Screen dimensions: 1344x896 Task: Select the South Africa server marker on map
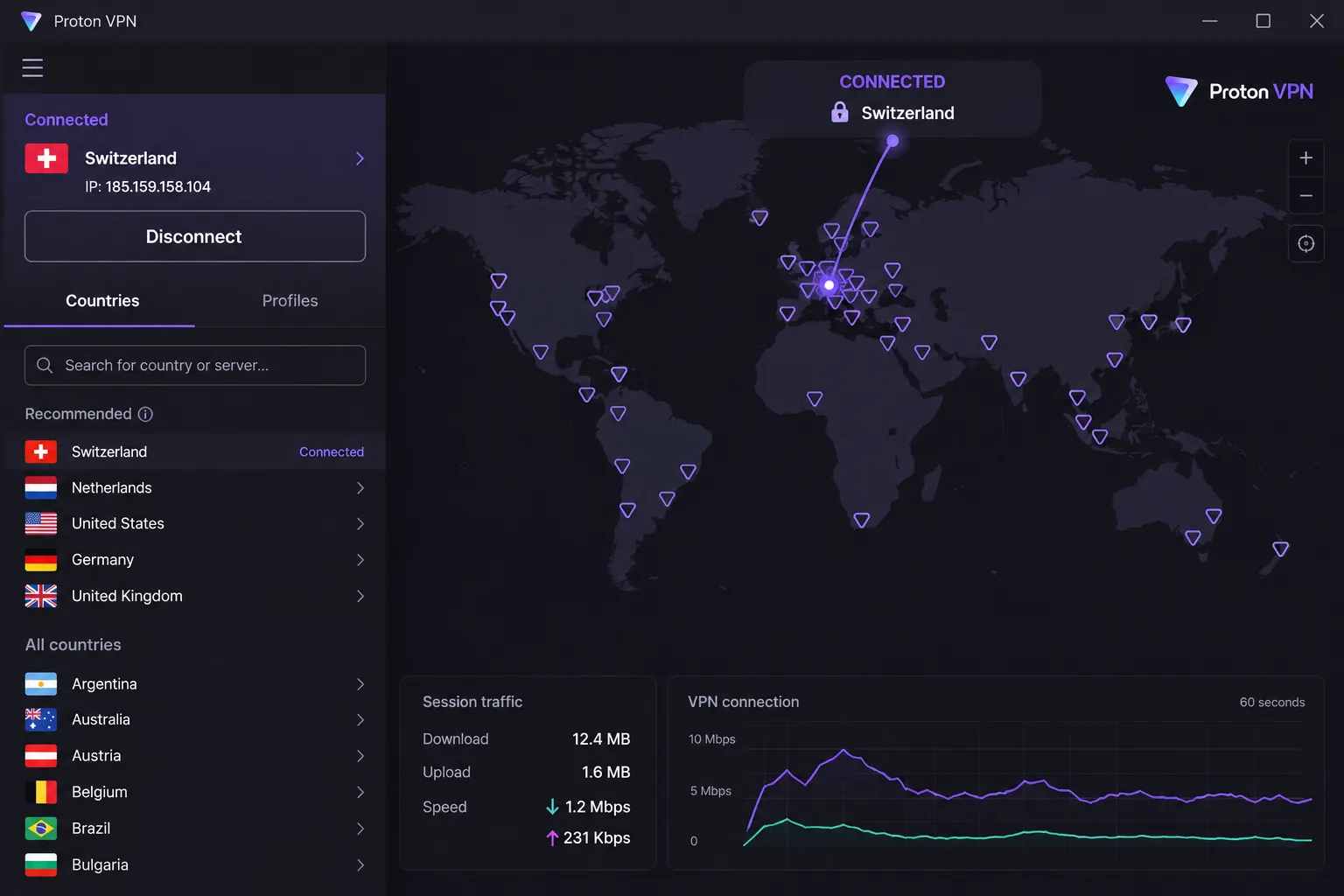(x=862, y=520)
